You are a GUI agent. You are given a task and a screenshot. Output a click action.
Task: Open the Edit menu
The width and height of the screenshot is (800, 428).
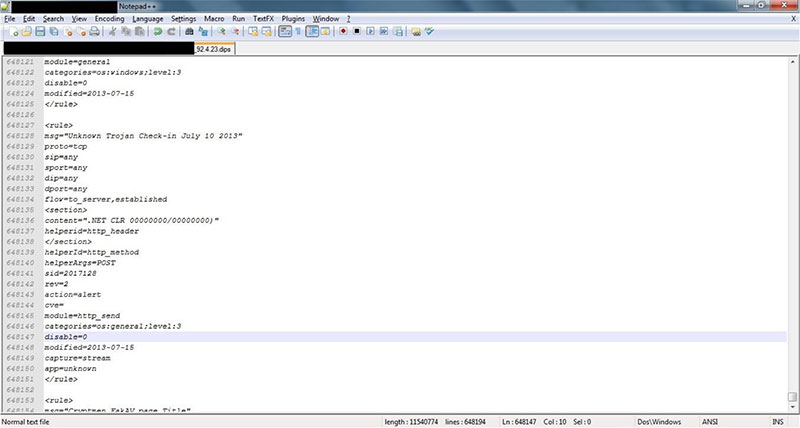[29, 18]
